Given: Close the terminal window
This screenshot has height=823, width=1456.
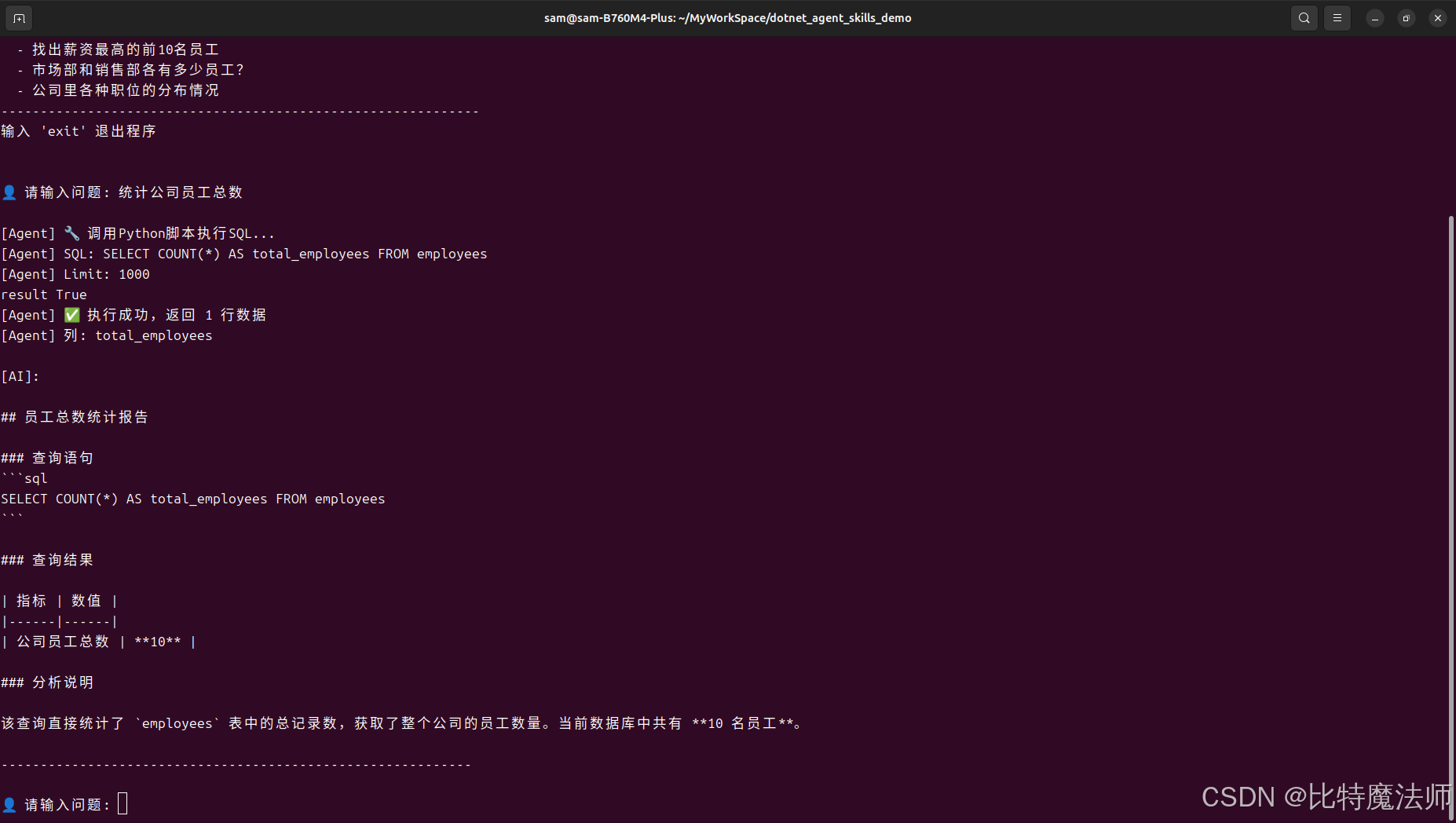Looking at the screenshot, I should [x=1438, y=18].
